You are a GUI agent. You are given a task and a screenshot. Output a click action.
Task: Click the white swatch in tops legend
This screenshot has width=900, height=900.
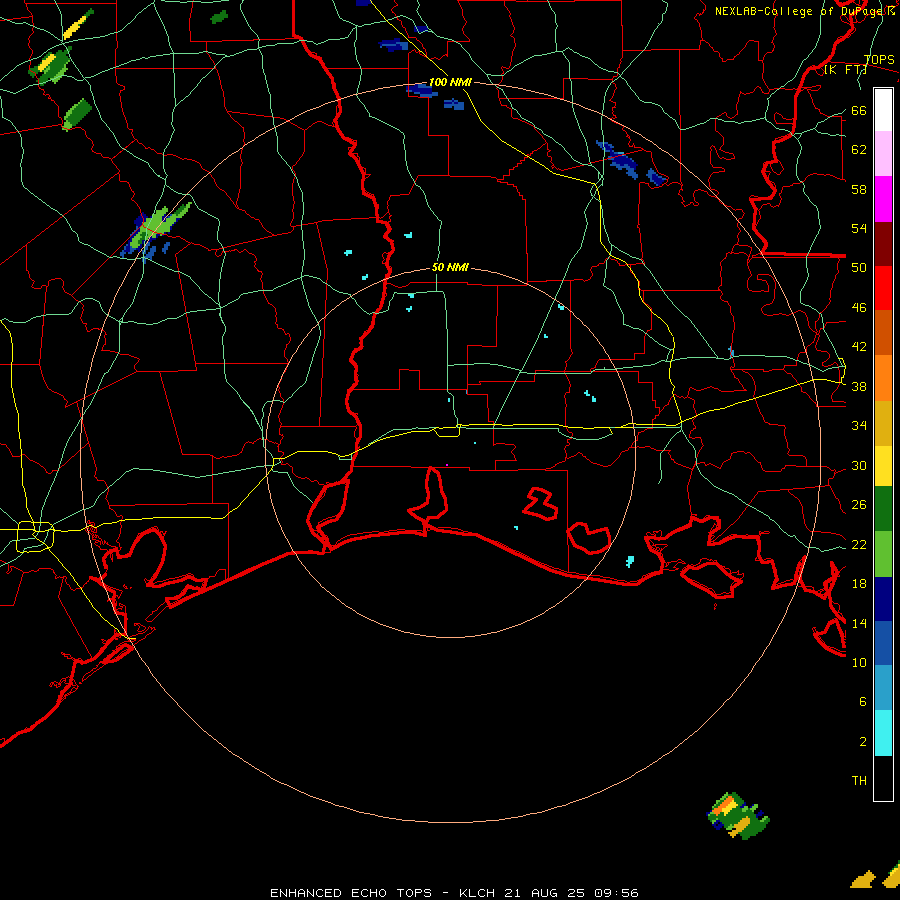[x=883, y=110]
